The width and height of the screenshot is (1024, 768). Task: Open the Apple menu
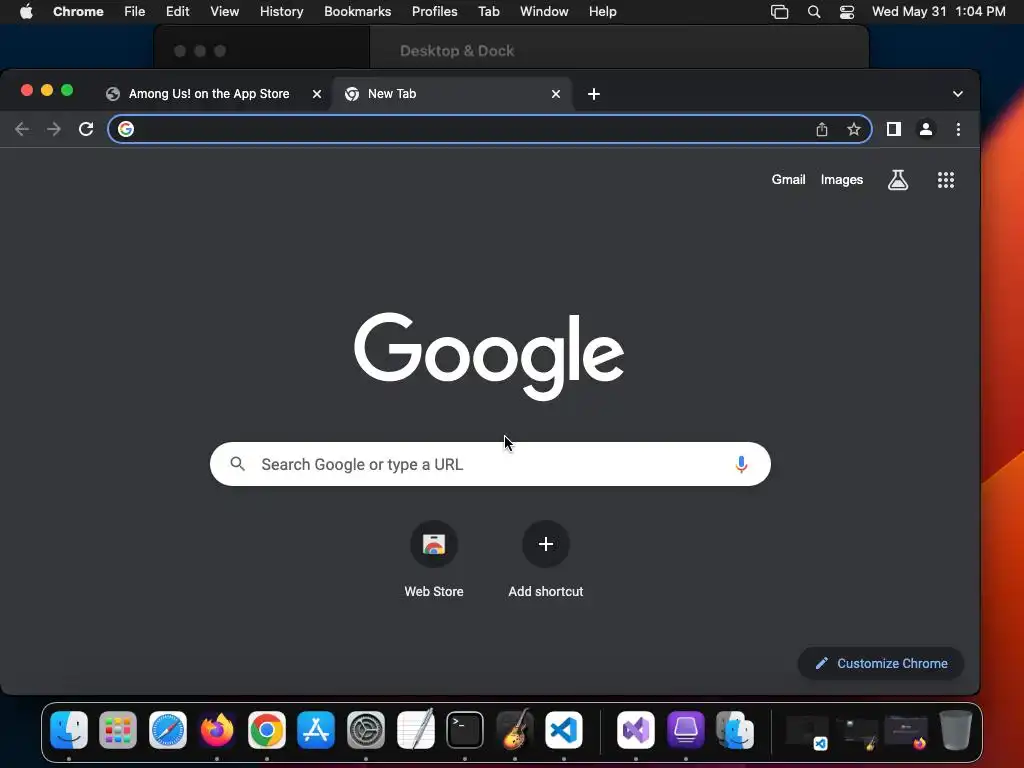tap(26, 12)
